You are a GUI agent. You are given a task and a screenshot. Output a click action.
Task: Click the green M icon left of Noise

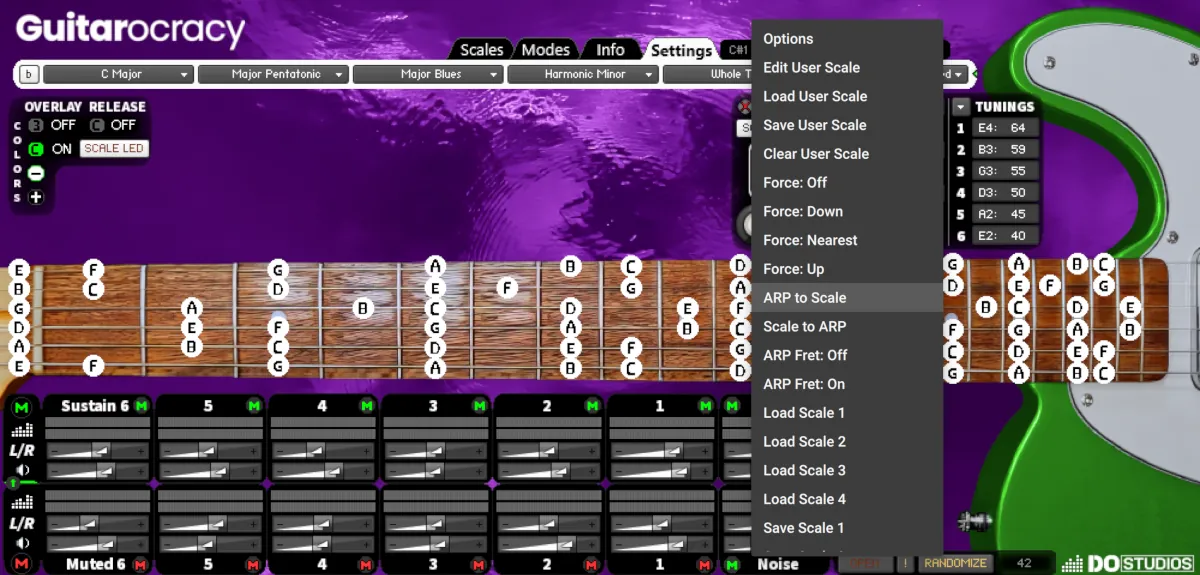coord(733,565)
